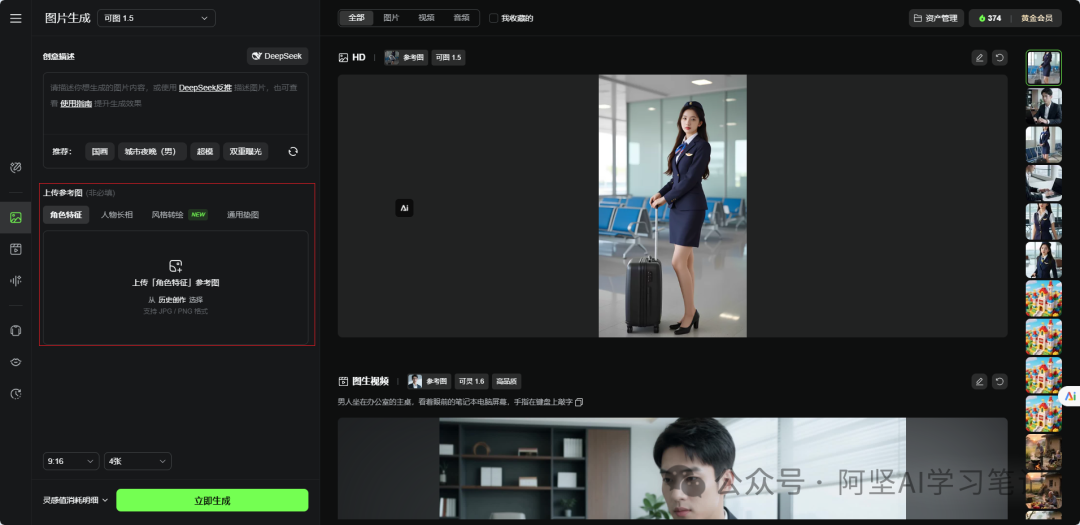Open the audio waveform sidebar icon

16,280
